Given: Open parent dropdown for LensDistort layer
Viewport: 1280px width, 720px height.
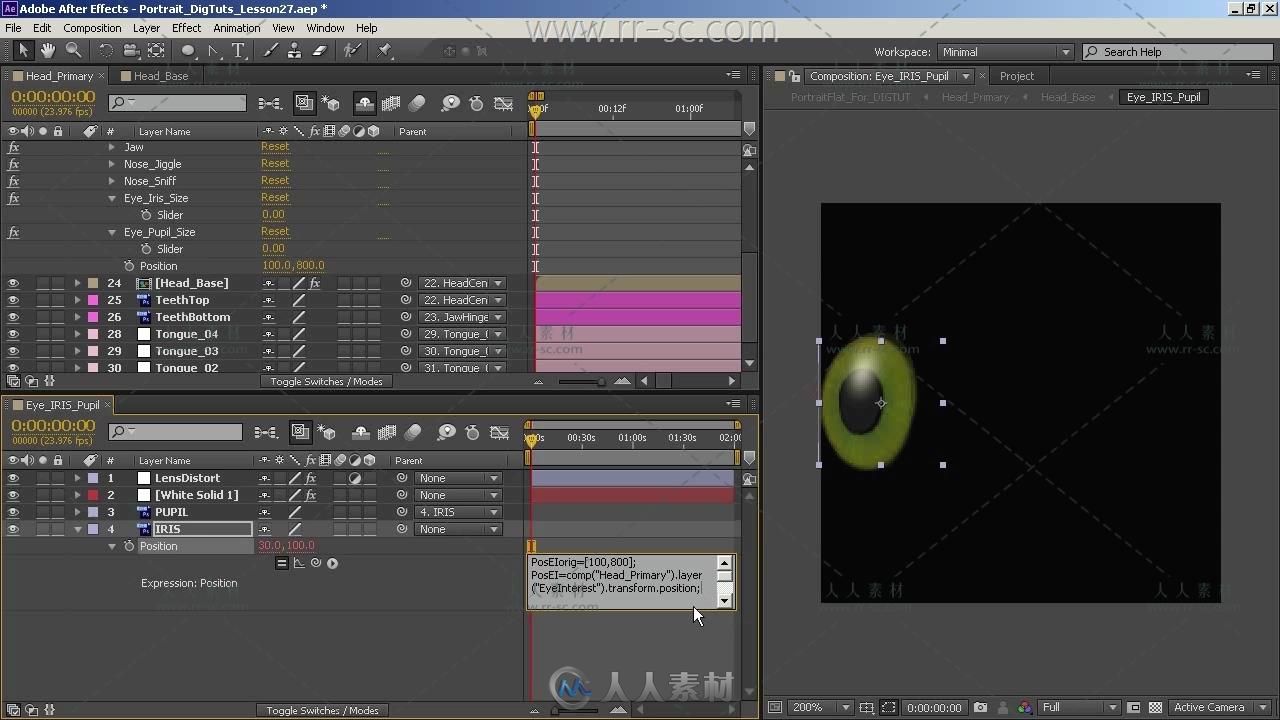Looking at the screenshot, I should [x=459, y=478].
